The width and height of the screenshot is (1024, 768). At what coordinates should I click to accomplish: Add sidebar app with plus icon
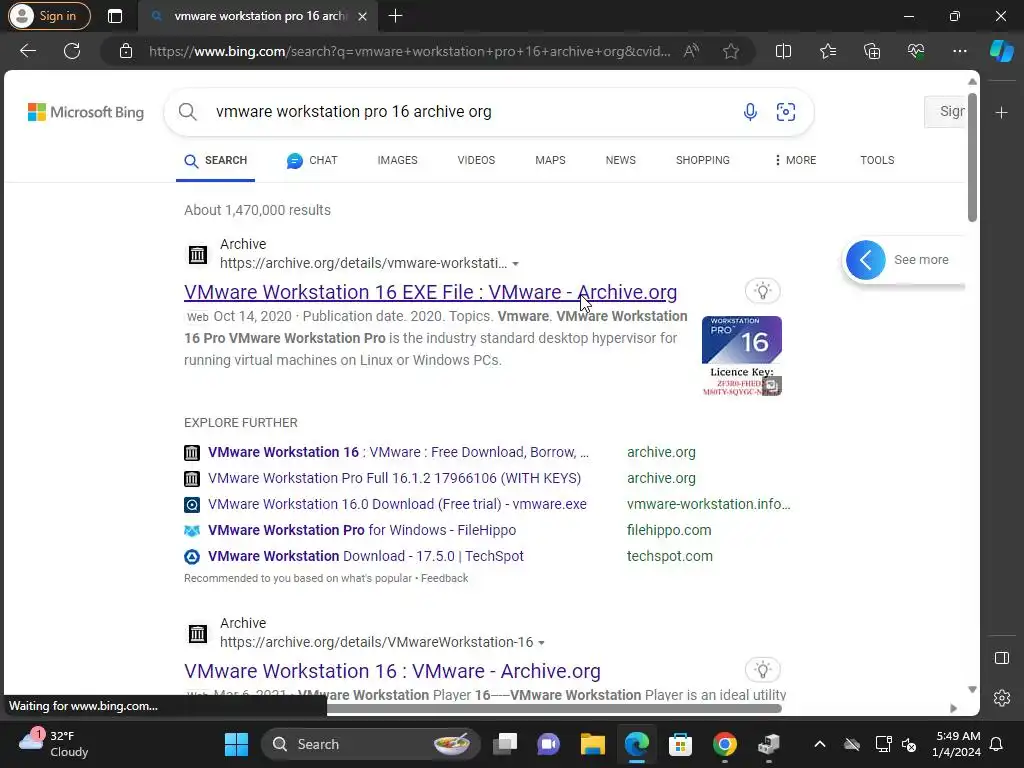point(1001,113)
